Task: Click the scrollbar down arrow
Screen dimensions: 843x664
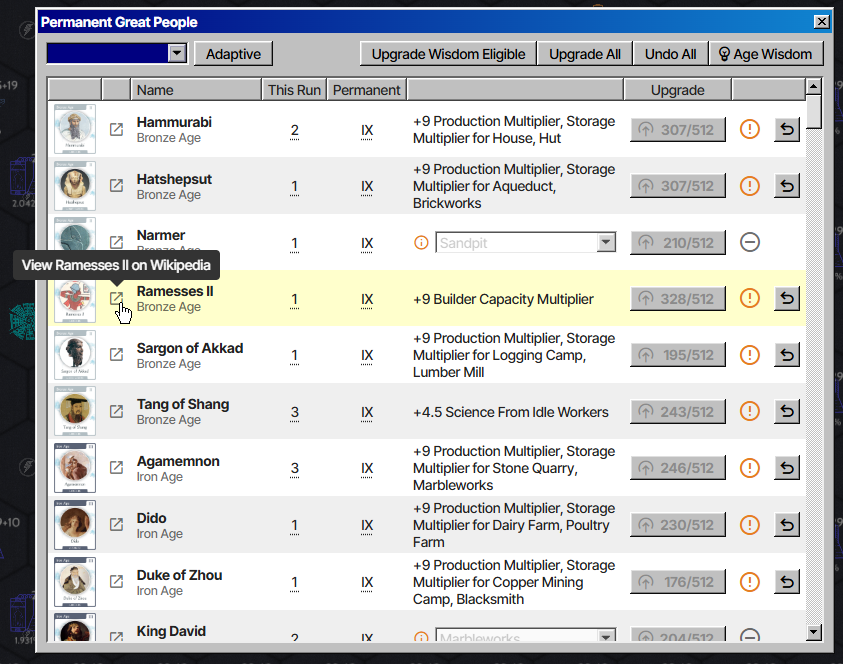Action: (814, 632)
